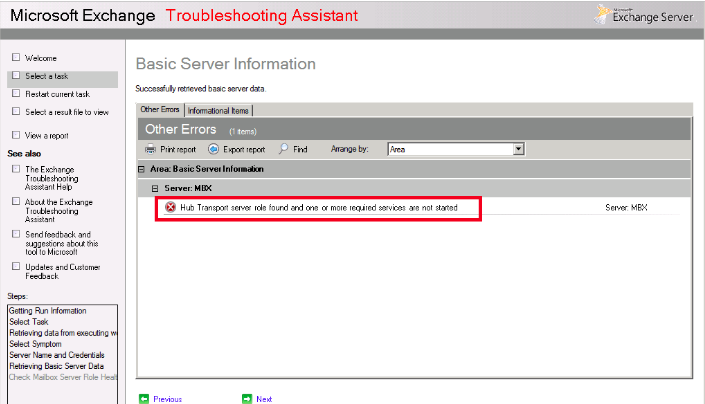Viewport: 705px width, 404px height.
Task: Open About the Exchange Troubleshooting Assistant link
Action: pyautogui.click(x=59, y=210)
